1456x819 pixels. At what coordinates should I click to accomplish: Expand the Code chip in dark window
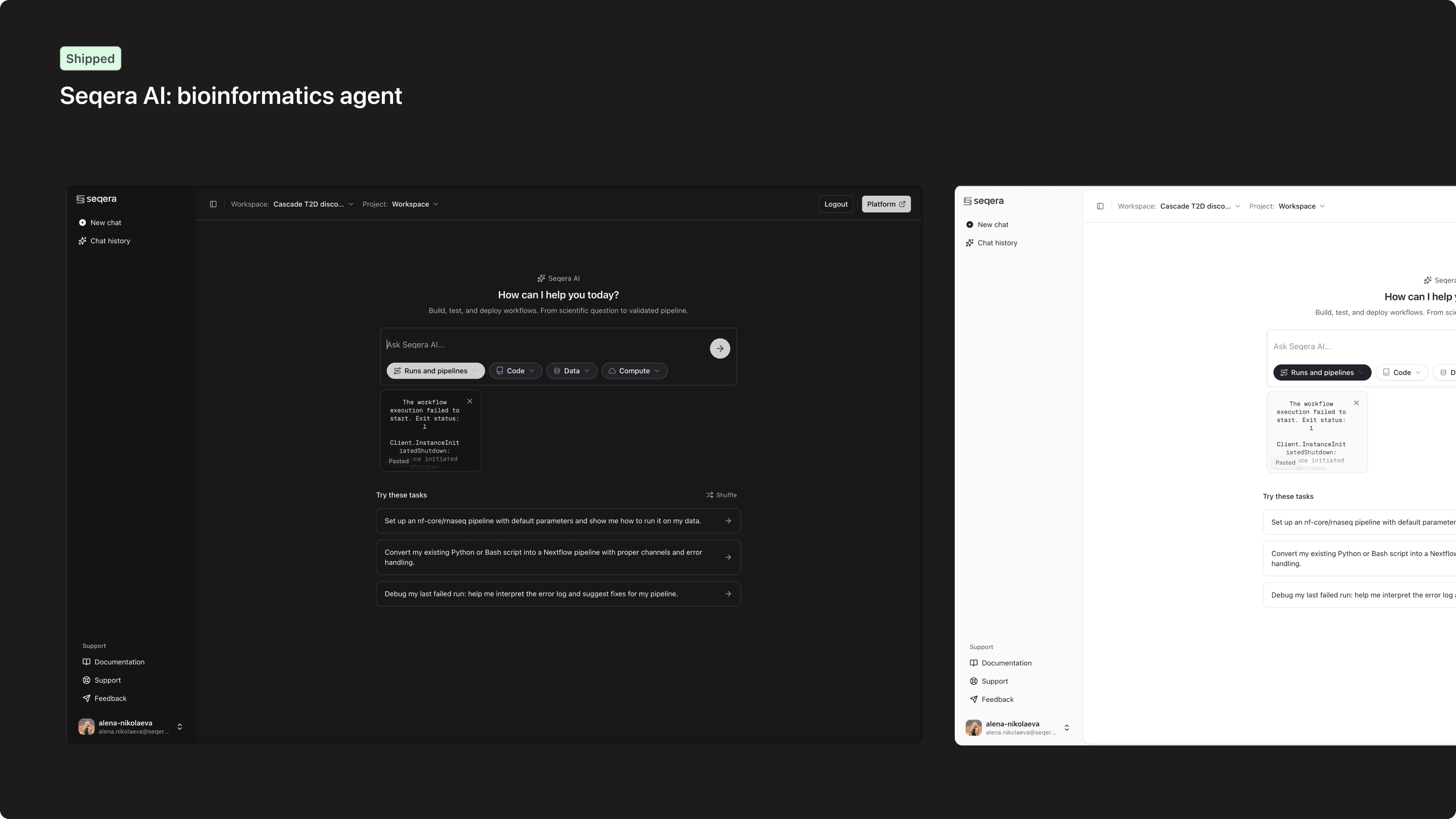click(x=516, y=371)
